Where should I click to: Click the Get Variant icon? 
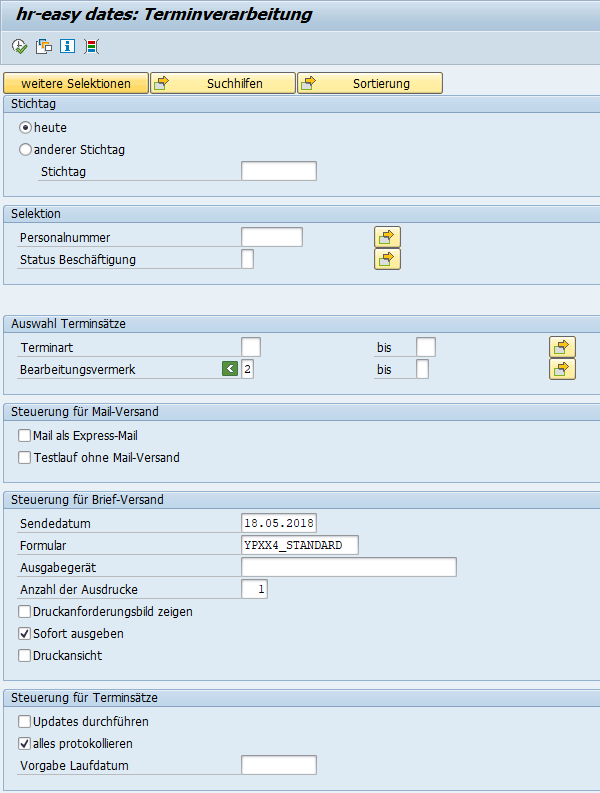43,46
